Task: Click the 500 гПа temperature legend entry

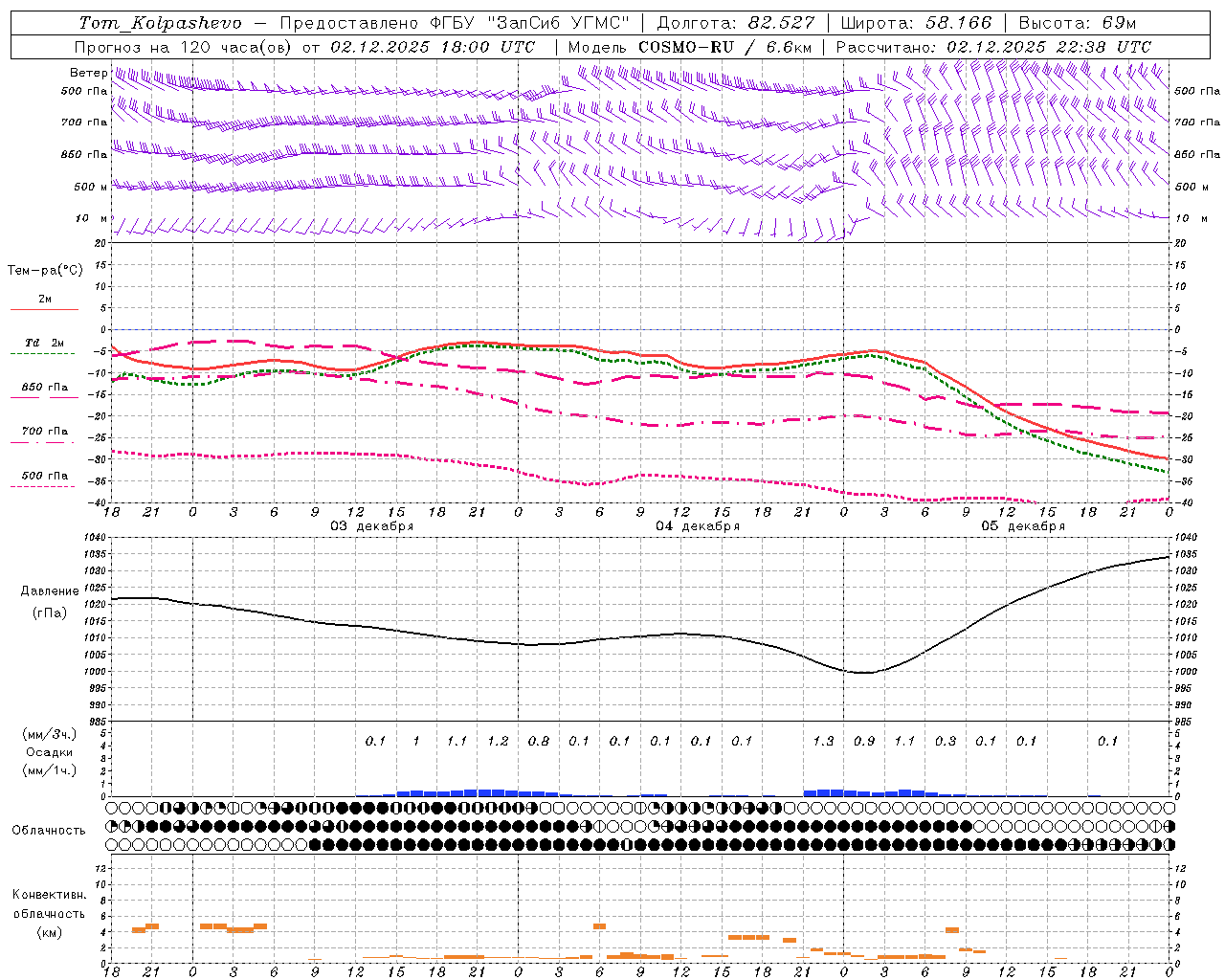Action: tap(45, 475)
